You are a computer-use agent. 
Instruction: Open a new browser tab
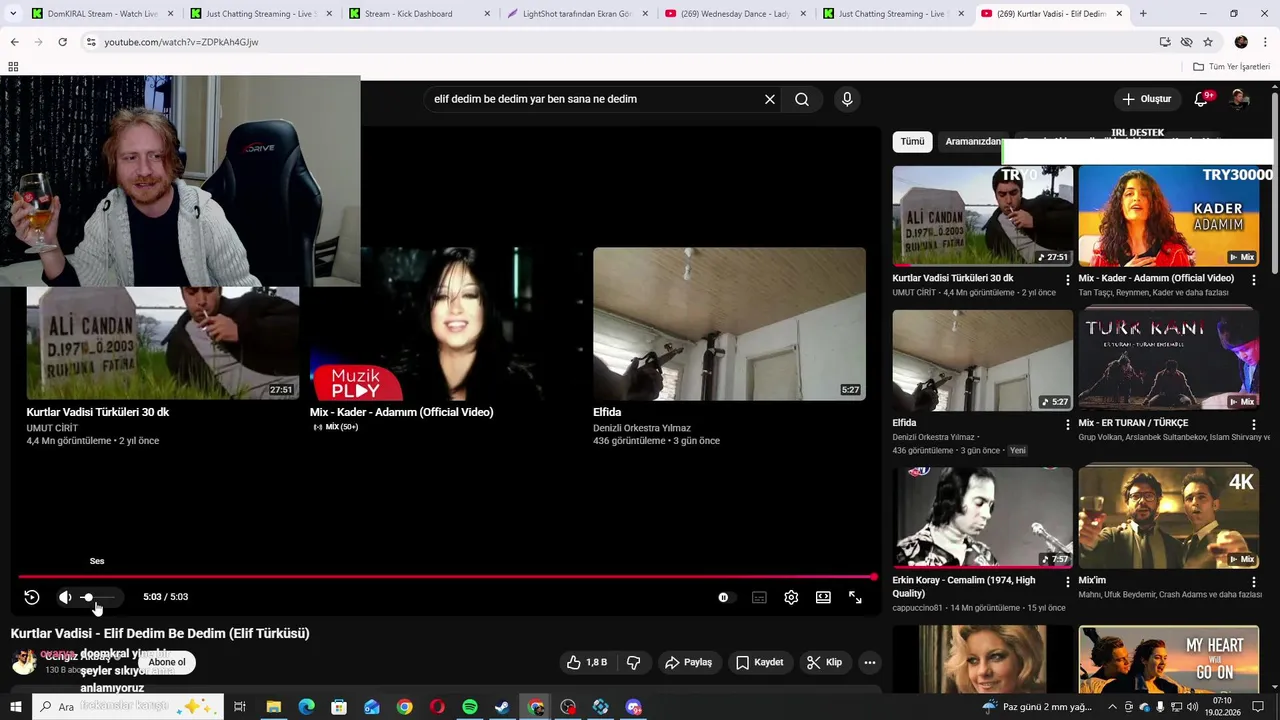(x=1143, y=14)
